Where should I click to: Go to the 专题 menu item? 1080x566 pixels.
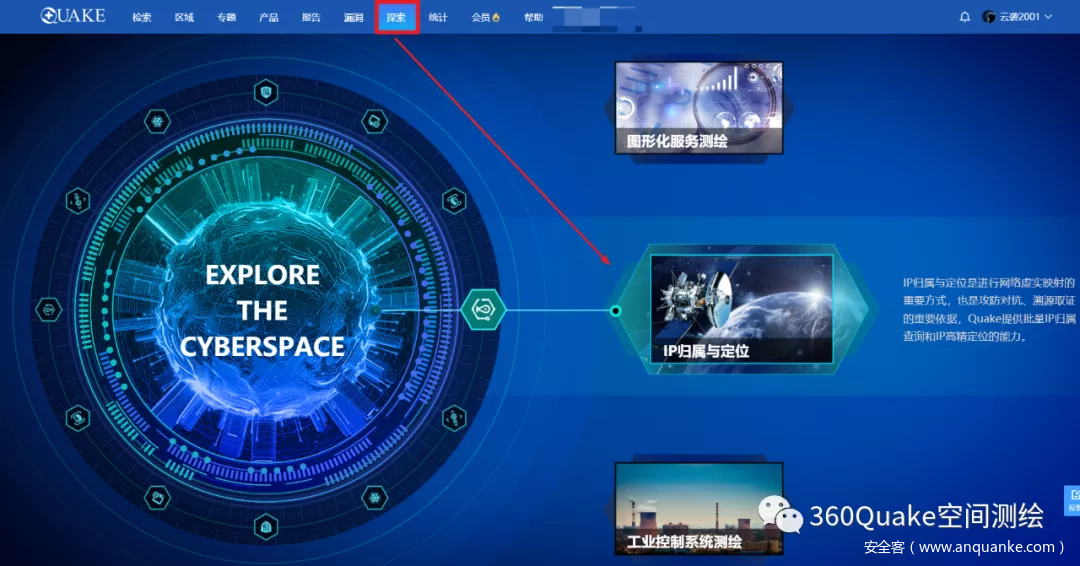click(226, 18)
